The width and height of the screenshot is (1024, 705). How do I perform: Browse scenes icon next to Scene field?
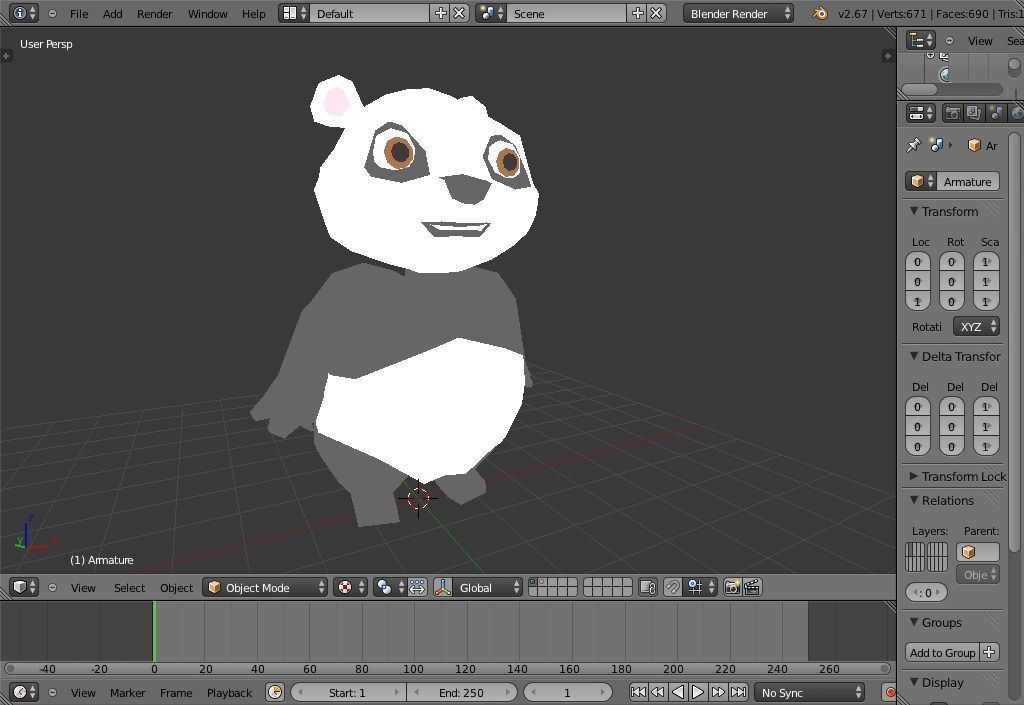pyautogui.click(x=491, y=13)
